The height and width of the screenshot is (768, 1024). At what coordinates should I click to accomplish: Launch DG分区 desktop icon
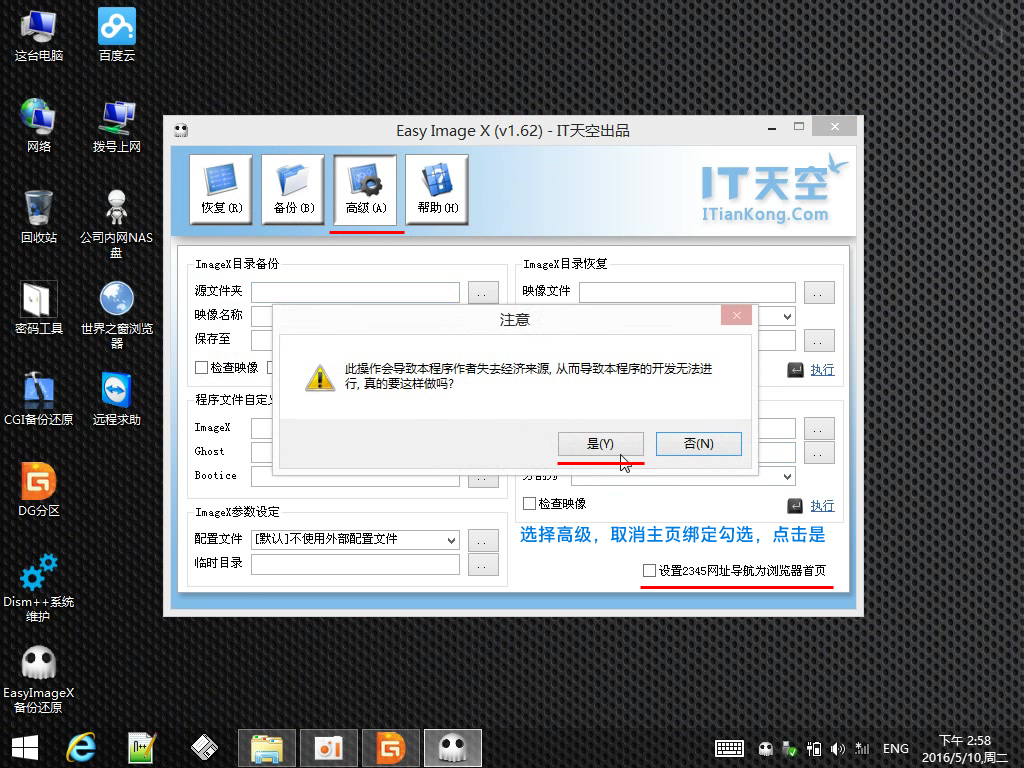tap(39, 490)
